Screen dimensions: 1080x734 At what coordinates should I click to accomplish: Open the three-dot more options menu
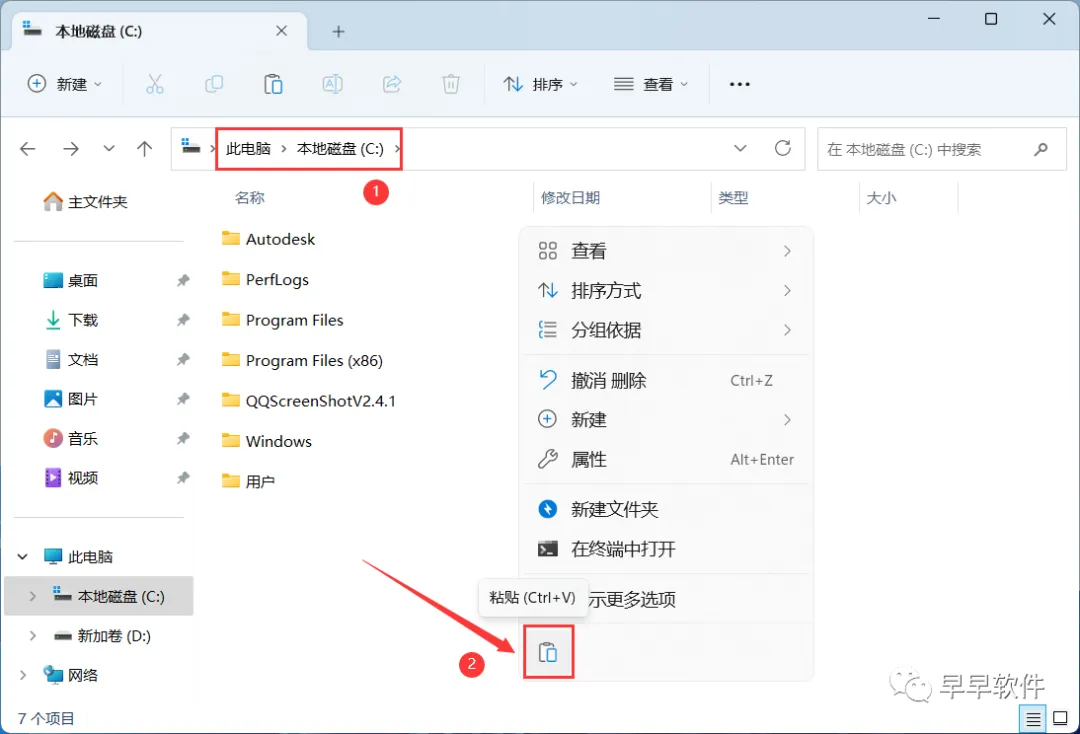[739, 84]
